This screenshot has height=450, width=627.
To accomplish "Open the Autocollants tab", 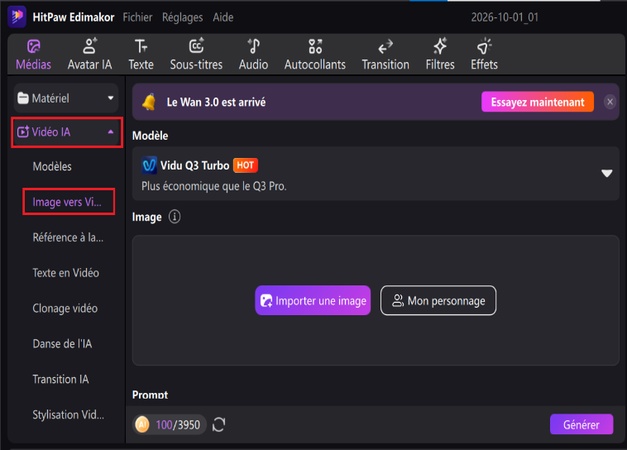I will [x=315, y=54].
